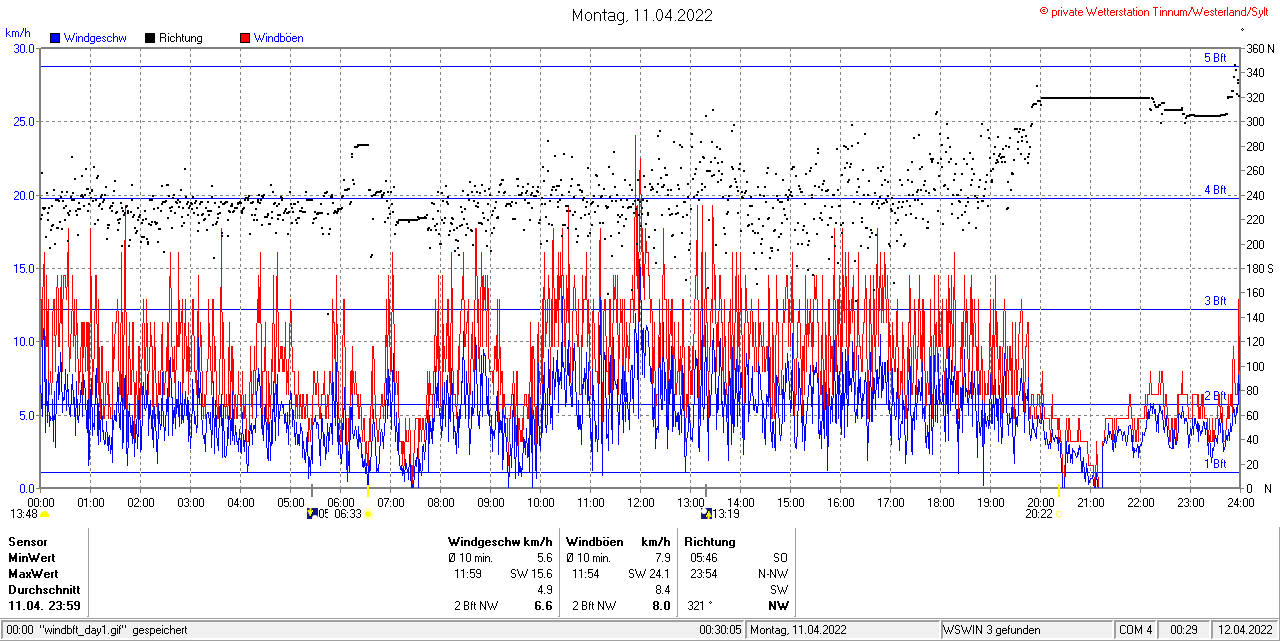Click the bold 6.6 current wind speed
The height and width of the screenshot is (641, 1280).
(544, 606)
